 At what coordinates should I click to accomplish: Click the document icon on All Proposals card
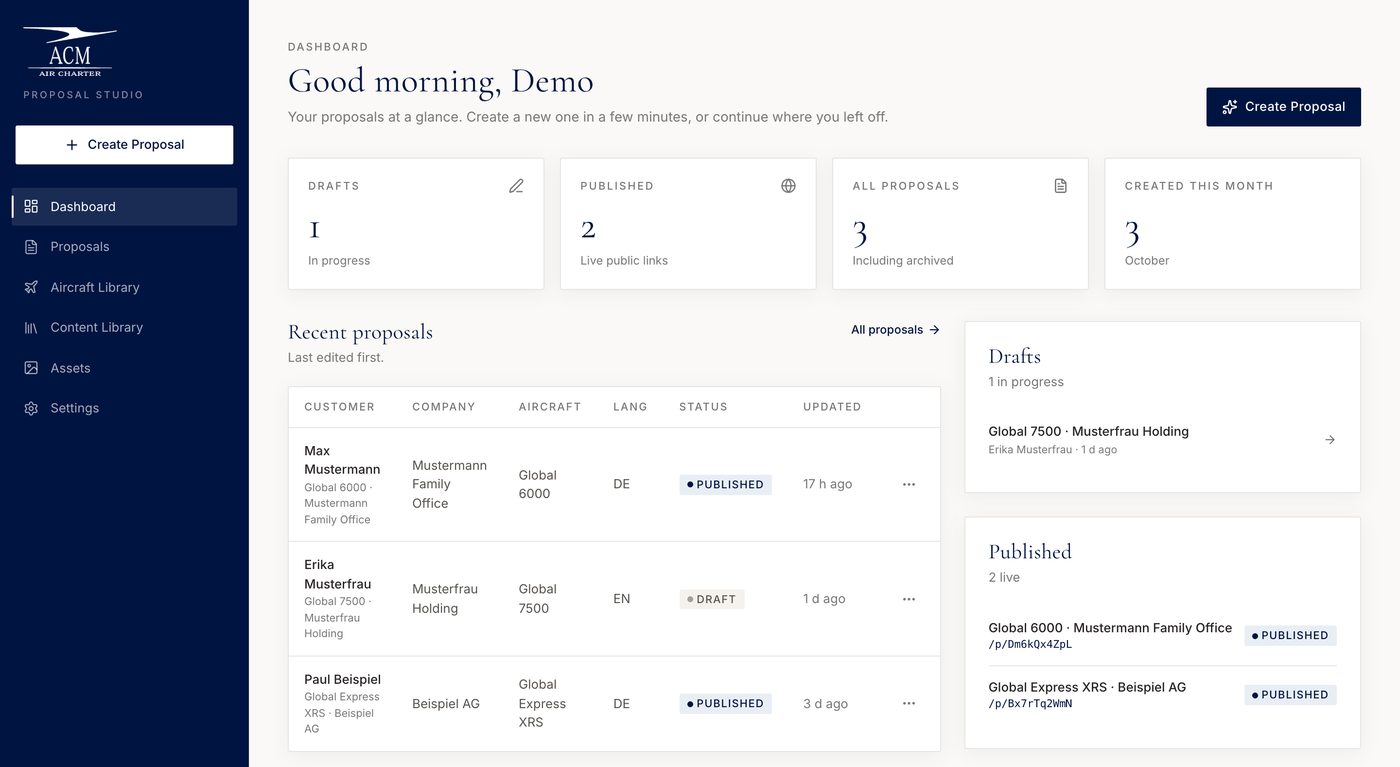click(1060, 186)
